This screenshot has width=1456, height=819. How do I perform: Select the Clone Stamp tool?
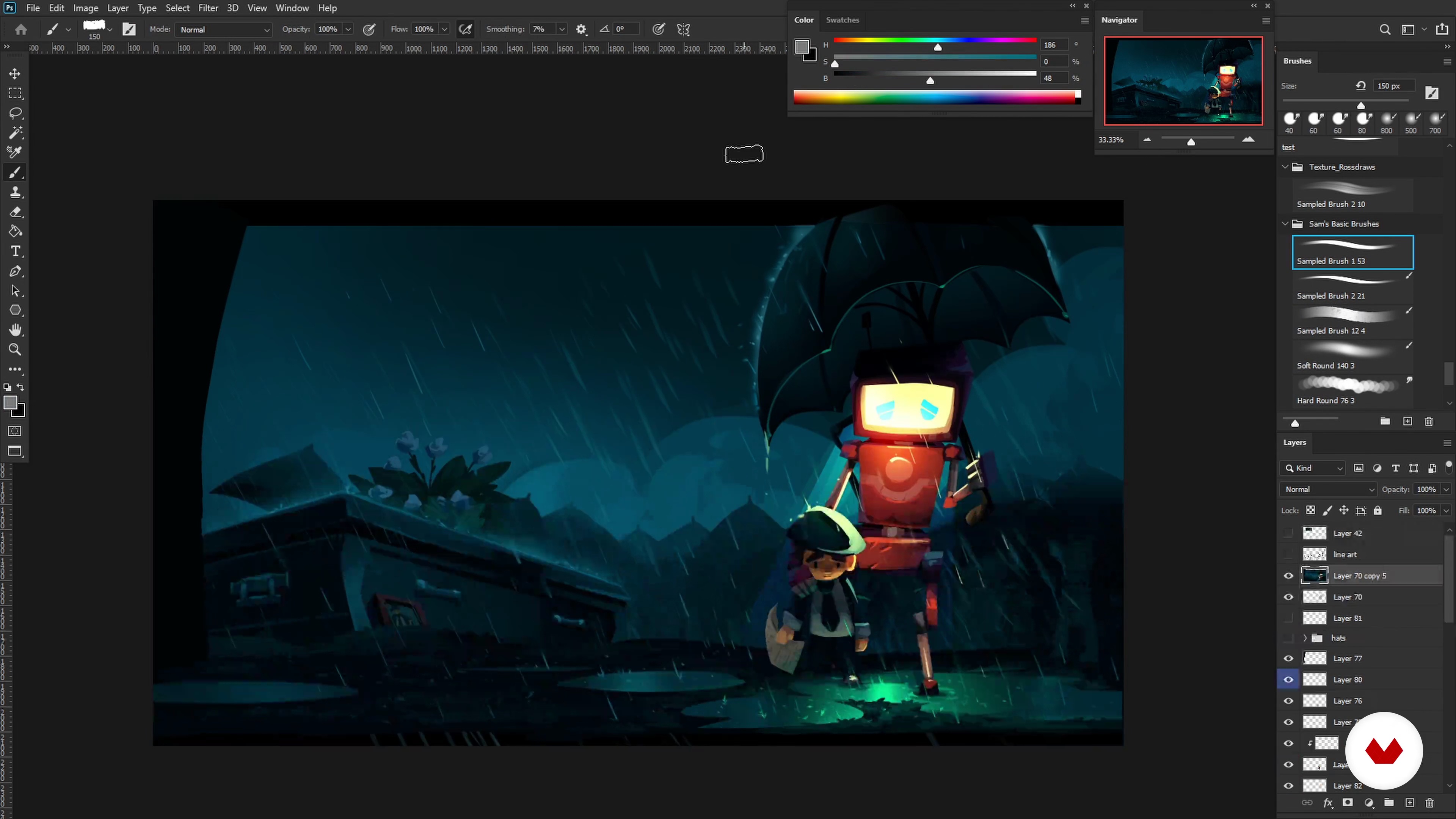tap(15, 192)
